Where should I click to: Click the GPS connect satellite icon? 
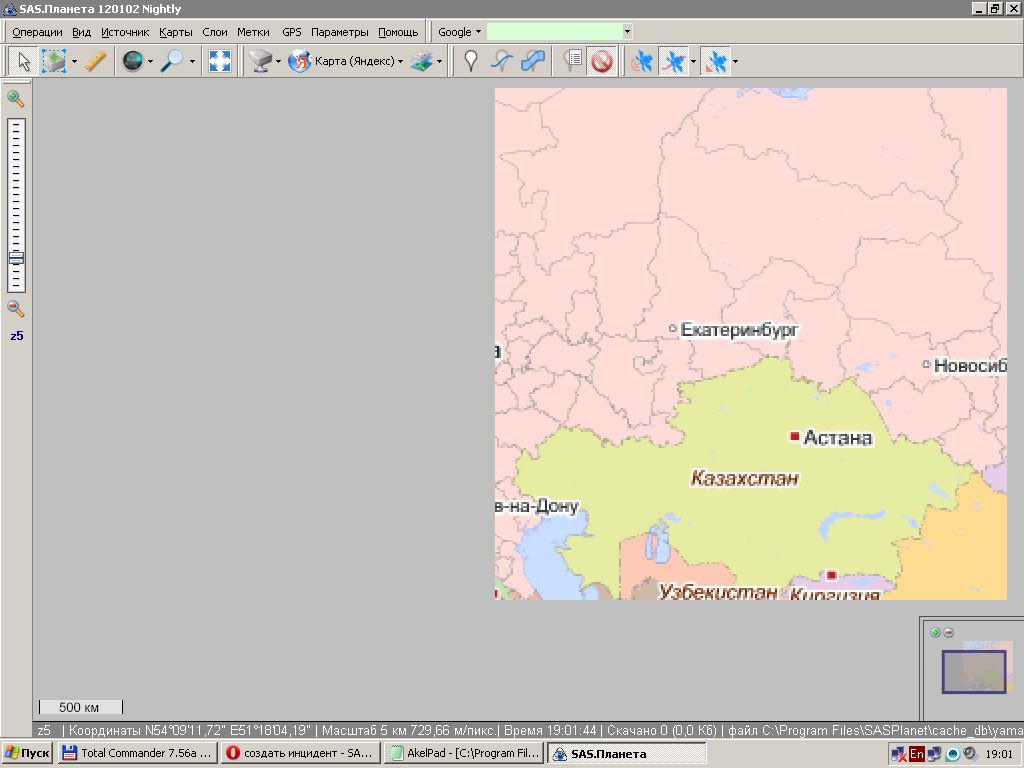641,62
